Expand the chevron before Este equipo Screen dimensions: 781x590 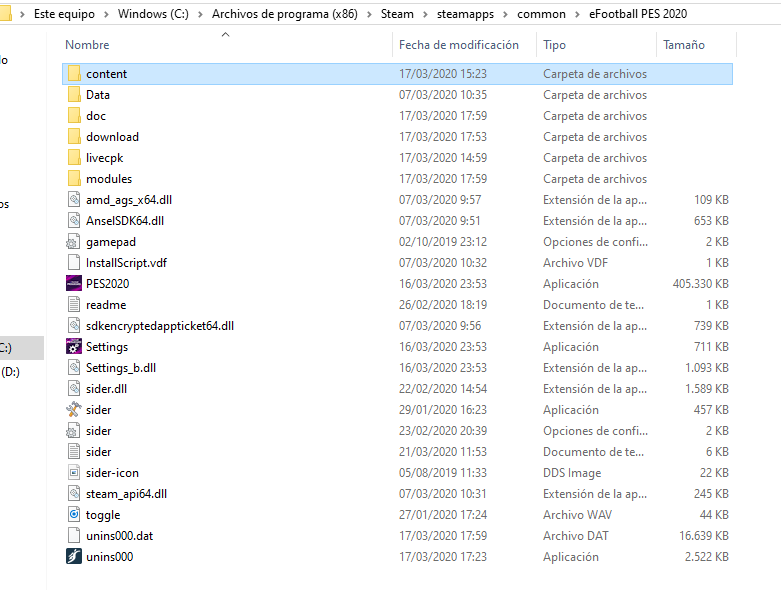click(x=22, y=14)
